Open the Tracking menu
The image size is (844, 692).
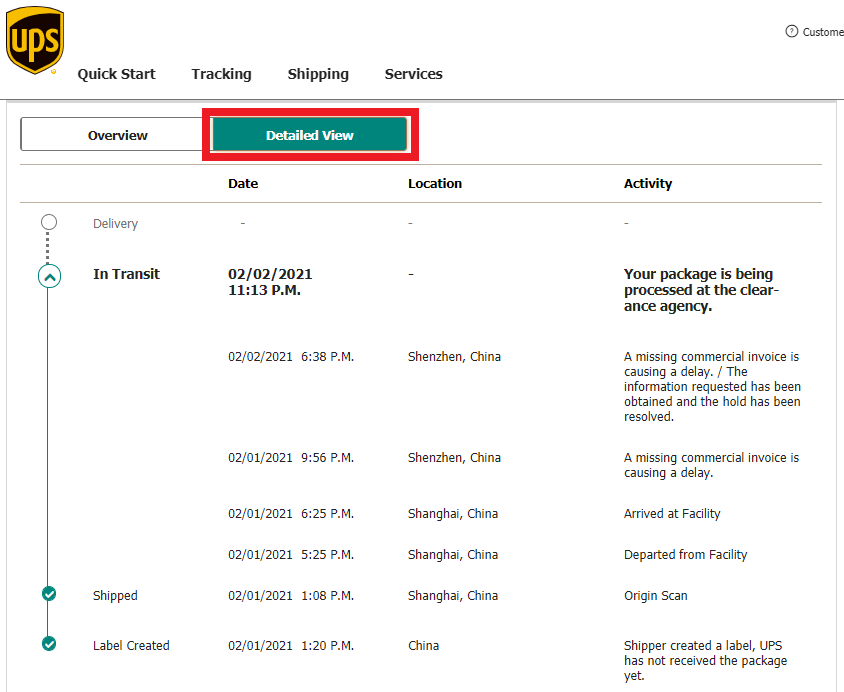click(x=221, y=74)
